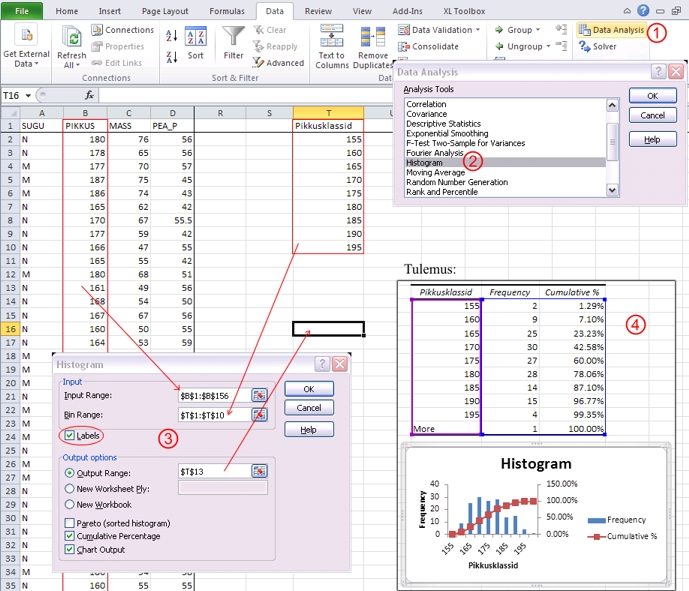Expand the Data Validation dropdown arrow

click(478, 30)
